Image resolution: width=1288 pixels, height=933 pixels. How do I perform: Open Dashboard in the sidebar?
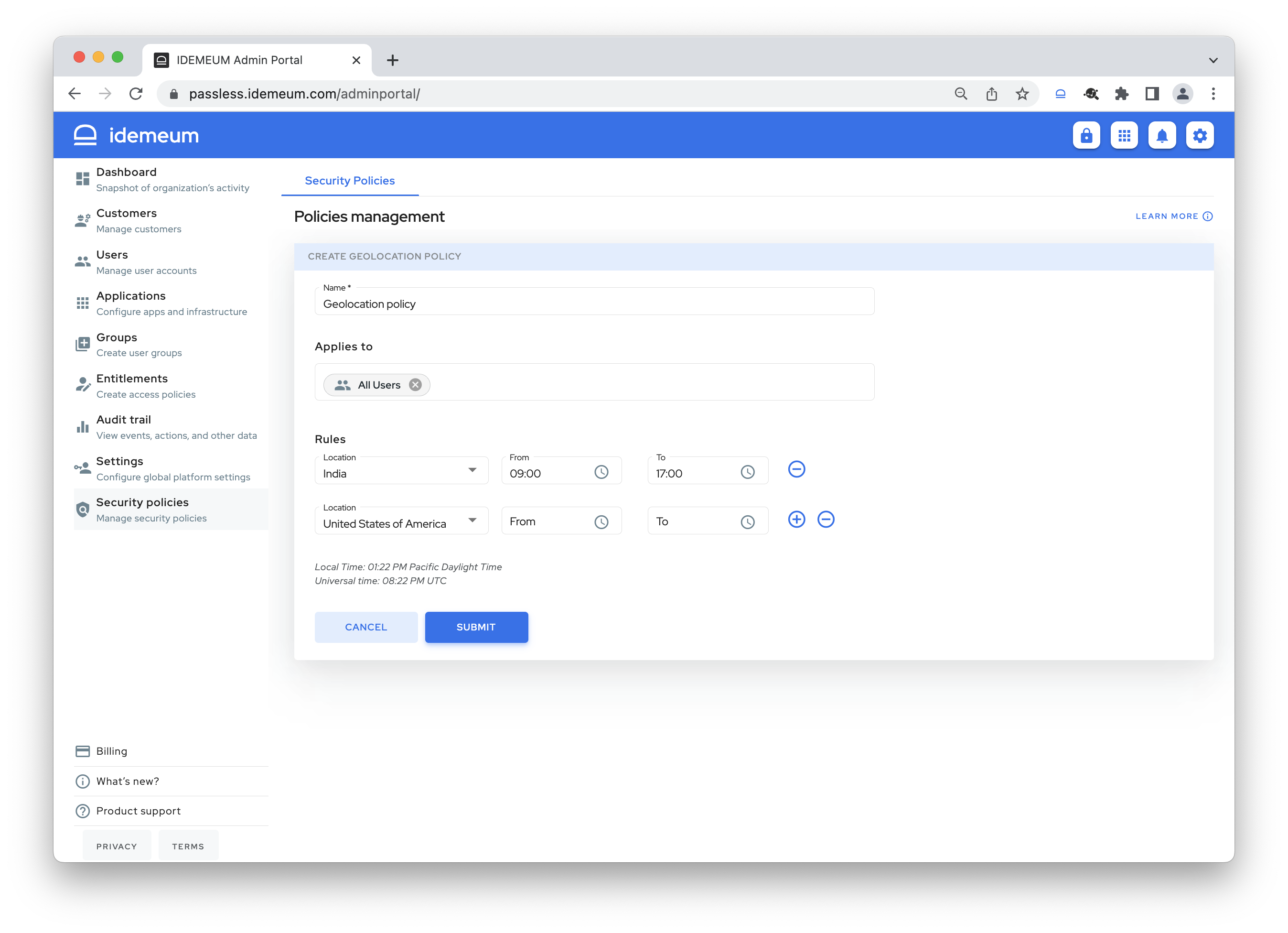click(171, 179)
